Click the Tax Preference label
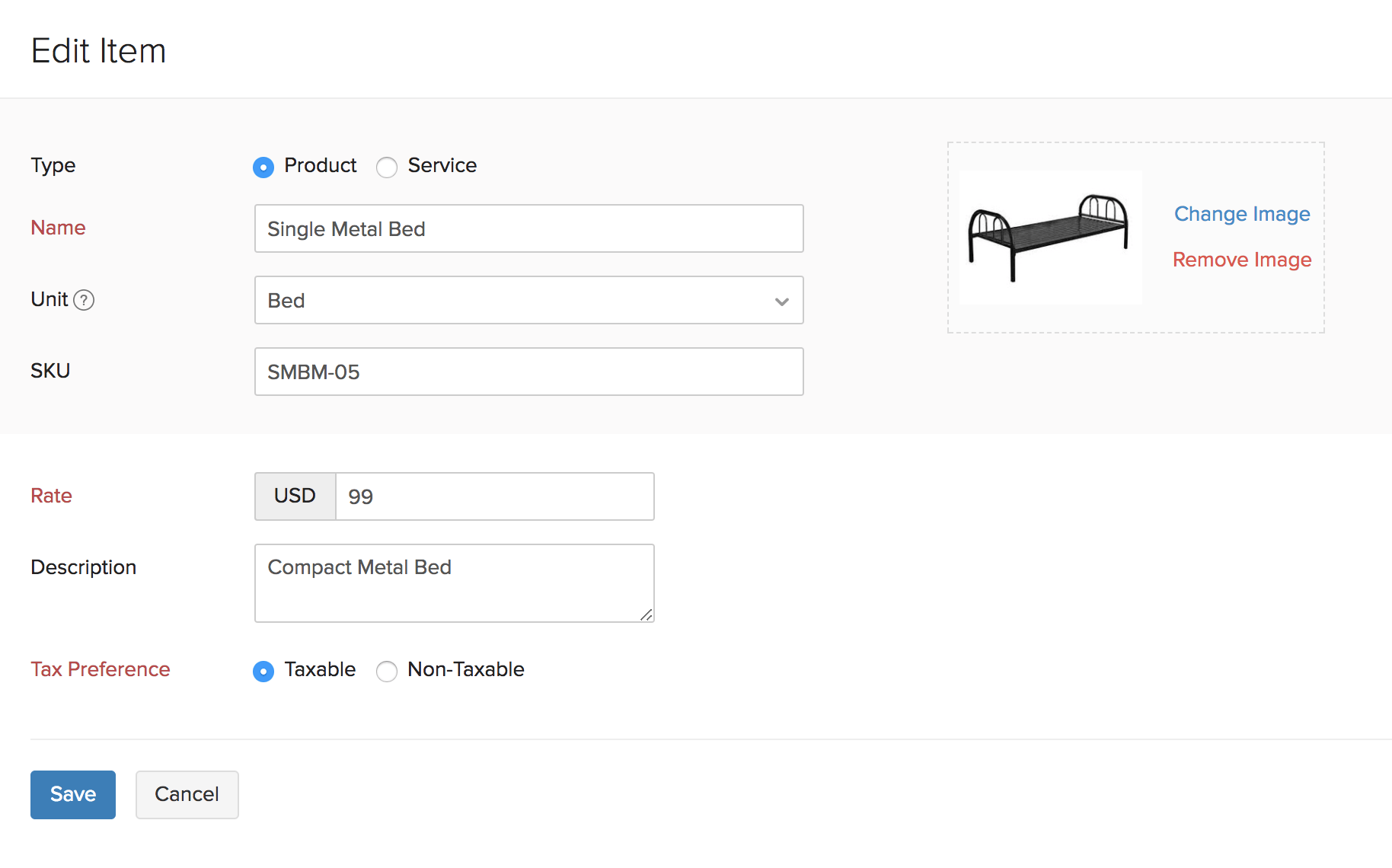Image resolution: width=1392 pixels, height=868 pixels. (101, 669)
